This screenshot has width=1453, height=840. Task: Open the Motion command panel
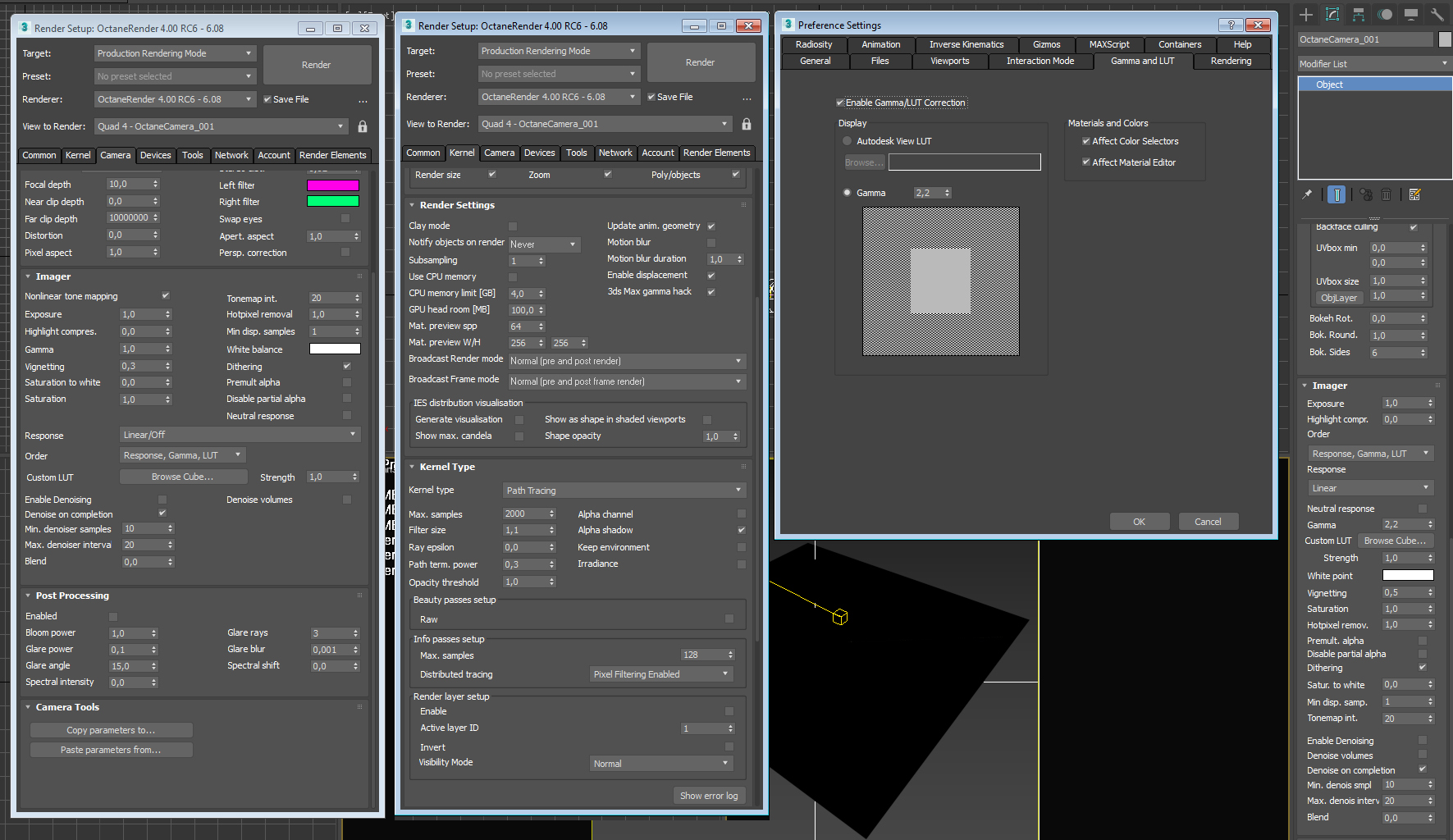coord(1385,14)
